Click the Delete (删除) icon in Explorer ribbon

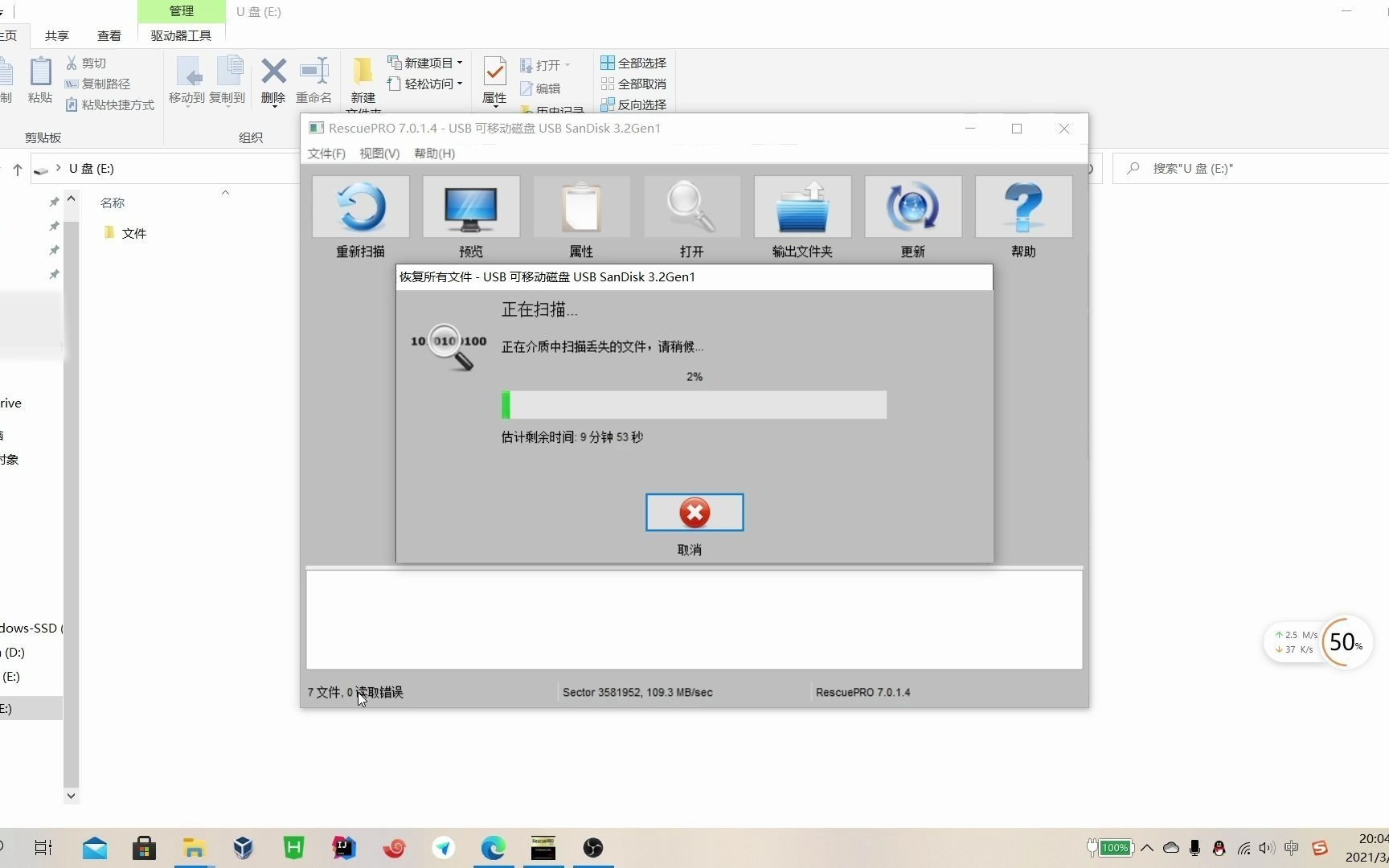pos(273,72)
